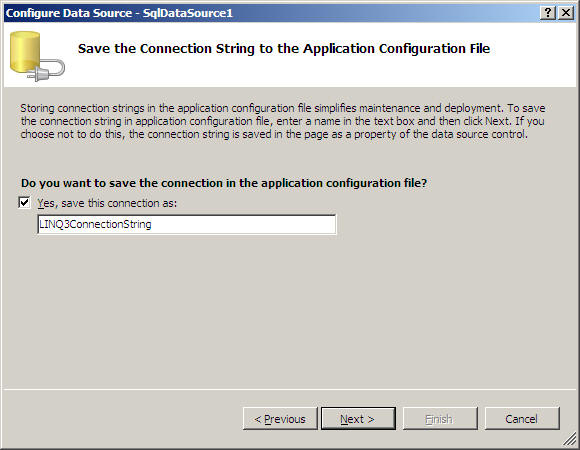Click the "Storing connection strings" description paragraph

tap(283, 121)
